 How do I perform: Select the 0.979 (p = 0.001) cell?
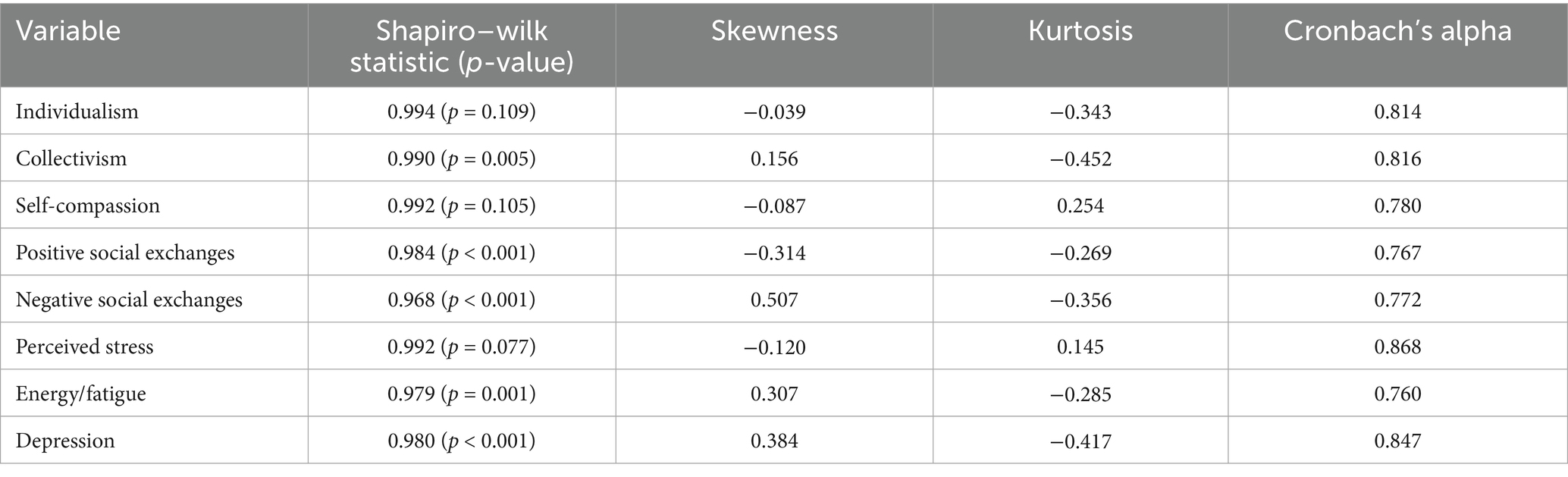tap(461, 394)
